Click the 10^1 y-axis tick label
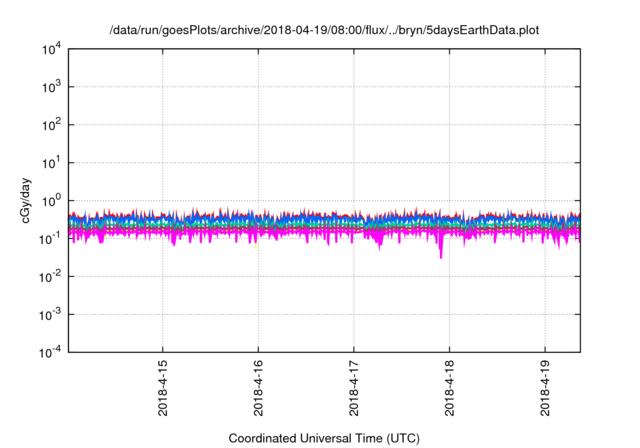640x448 pixels. pos(51,163)
